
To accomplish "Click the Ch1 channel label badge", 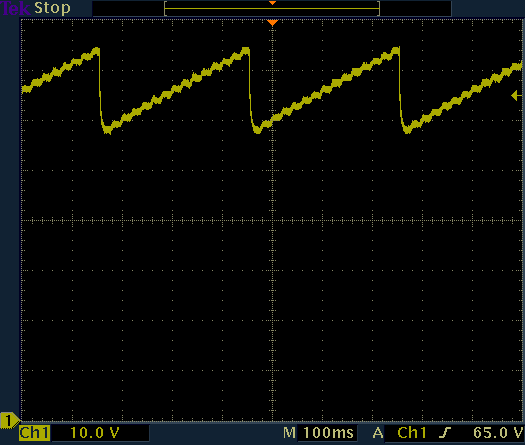I will click(34, 433).
